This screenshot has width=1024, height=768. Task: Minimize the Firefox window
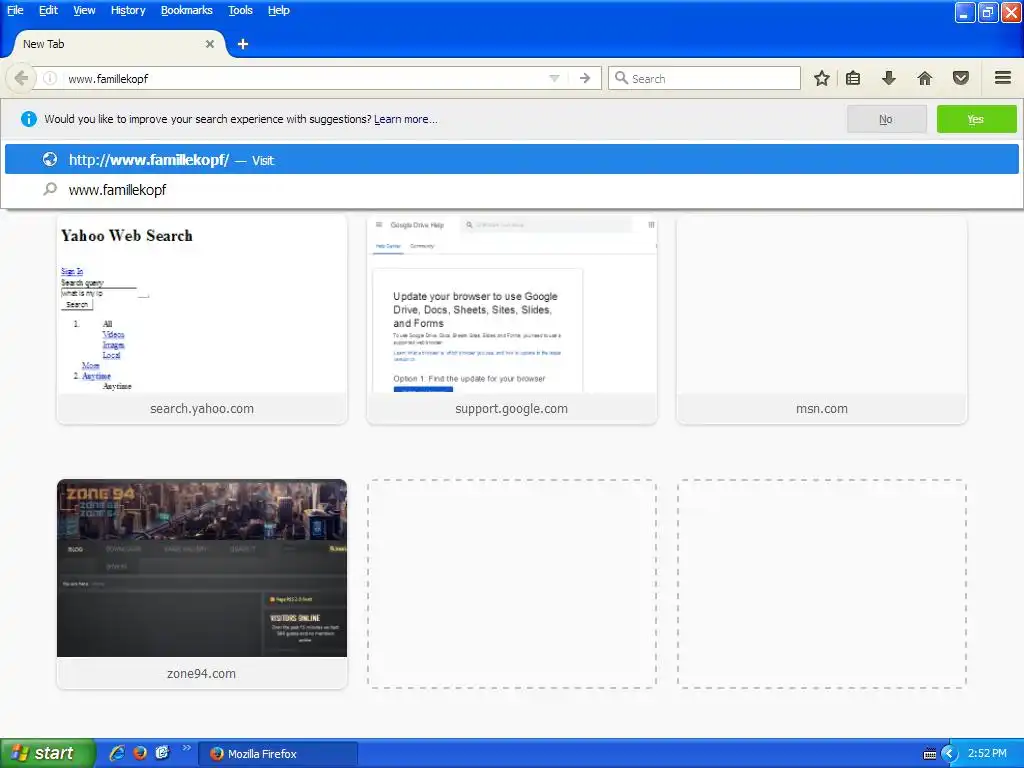tap(965, 12)
